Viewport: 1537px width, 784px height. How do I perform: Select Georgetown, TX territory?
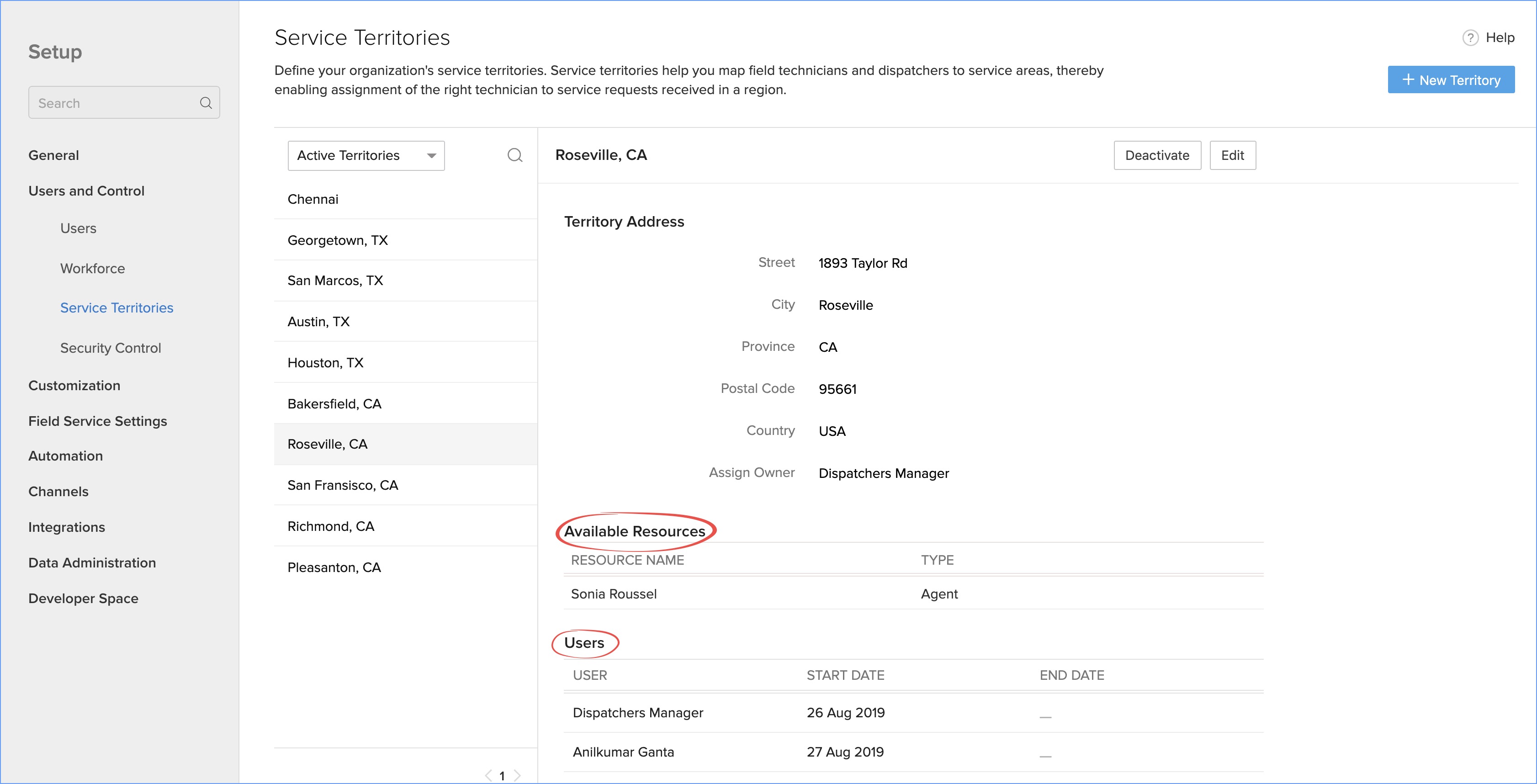point(338,240)
